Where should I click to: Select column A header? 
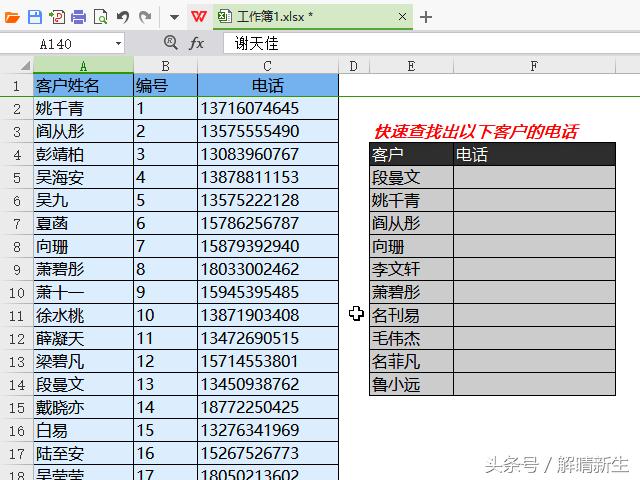click(x=83, y=66)
